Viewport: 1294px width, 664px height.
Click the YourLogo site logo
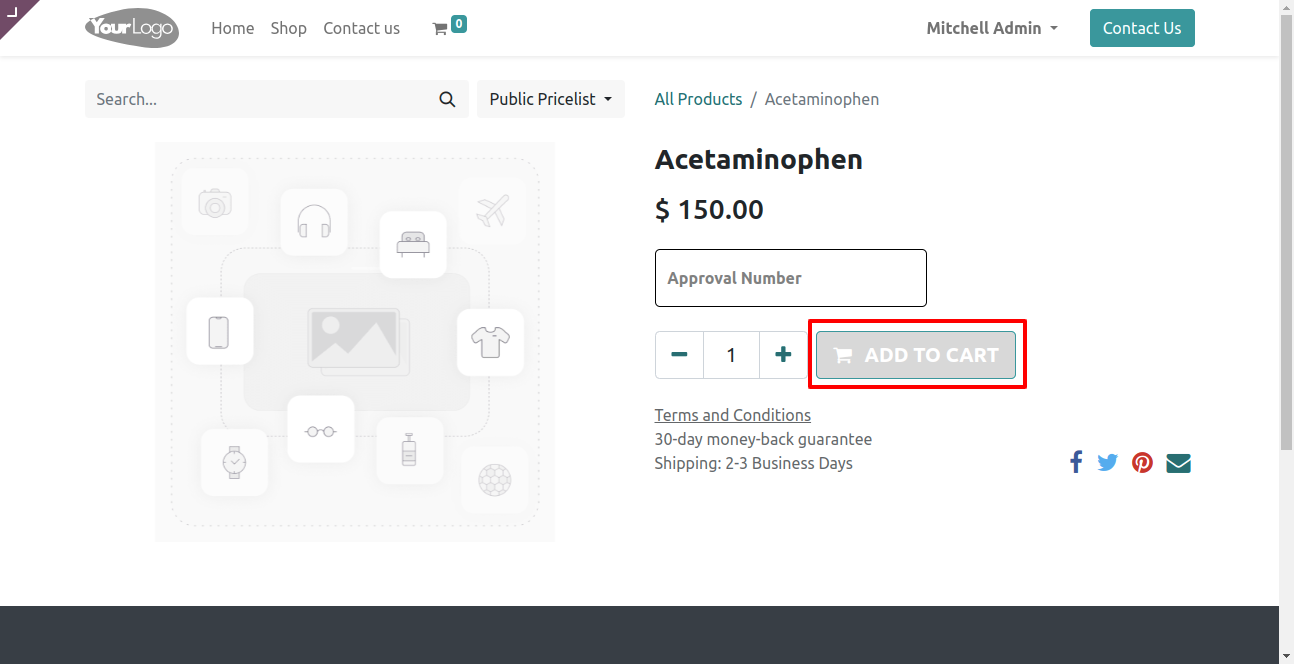click(x=132, y=28)
